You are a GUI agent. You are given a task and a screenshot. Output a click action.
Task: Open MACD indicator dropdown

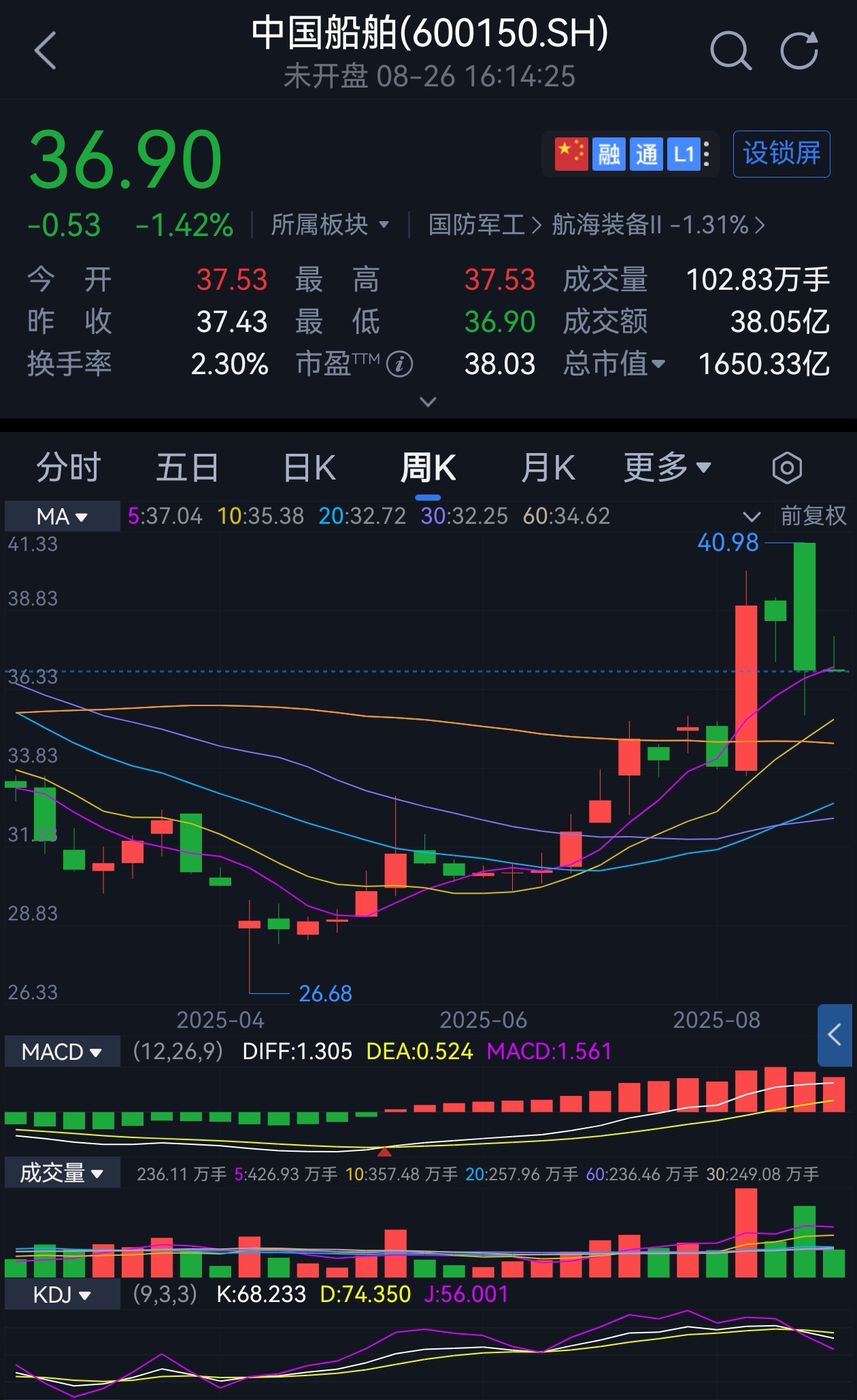pos(62,1052)
